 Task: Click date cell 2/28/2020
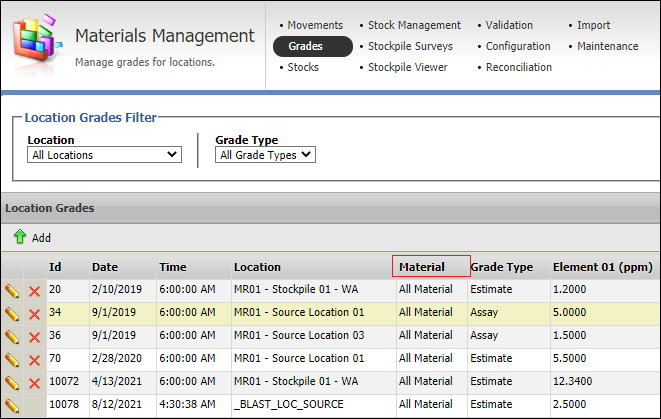pos(117,358)
